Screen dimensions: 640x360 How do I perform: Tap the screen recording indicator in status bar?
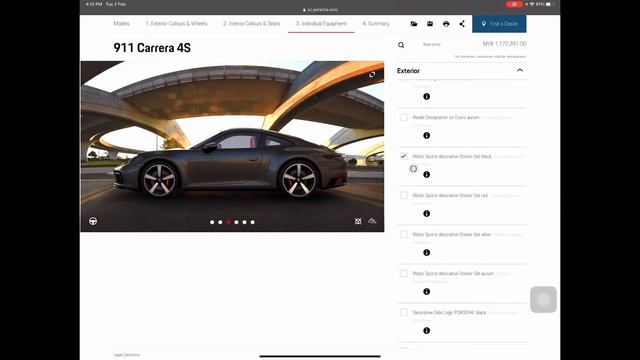click(514, 4)
